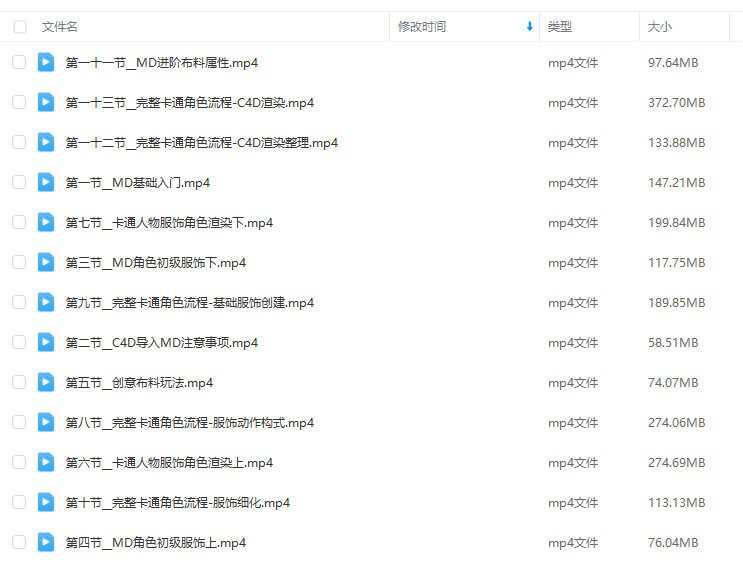Check the box for 第六节 角色渲染上.mp4
Image resolution: width=743 pixels, height=582 pixels.
coord(19,462)
